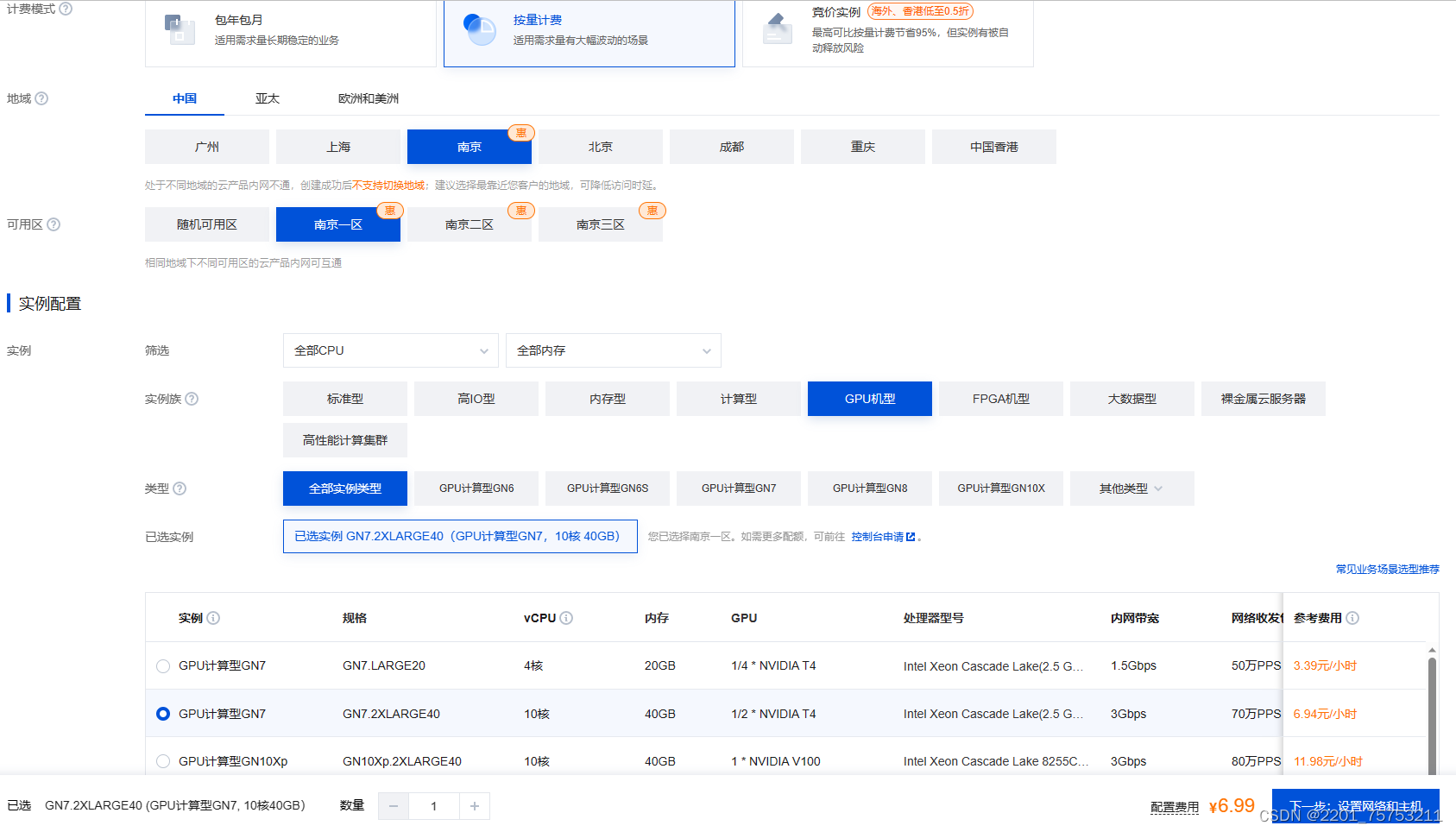Select the 裸金属云服务器 instance family

(x=1264, y=399)
